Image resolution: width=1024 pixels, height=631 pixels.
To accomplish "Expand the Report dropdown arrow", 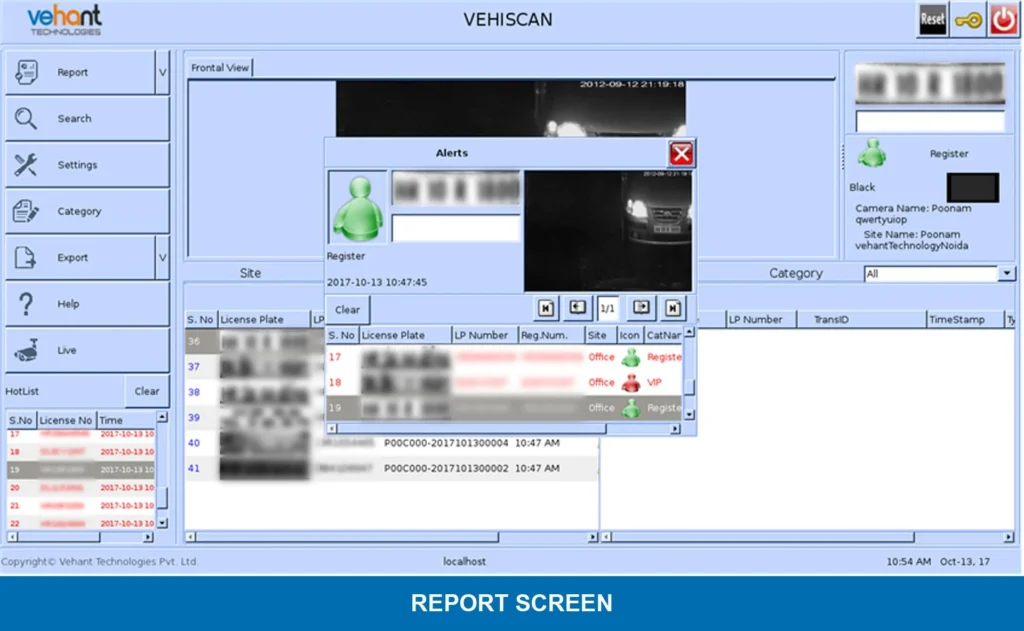I will [x=162, y=73].
